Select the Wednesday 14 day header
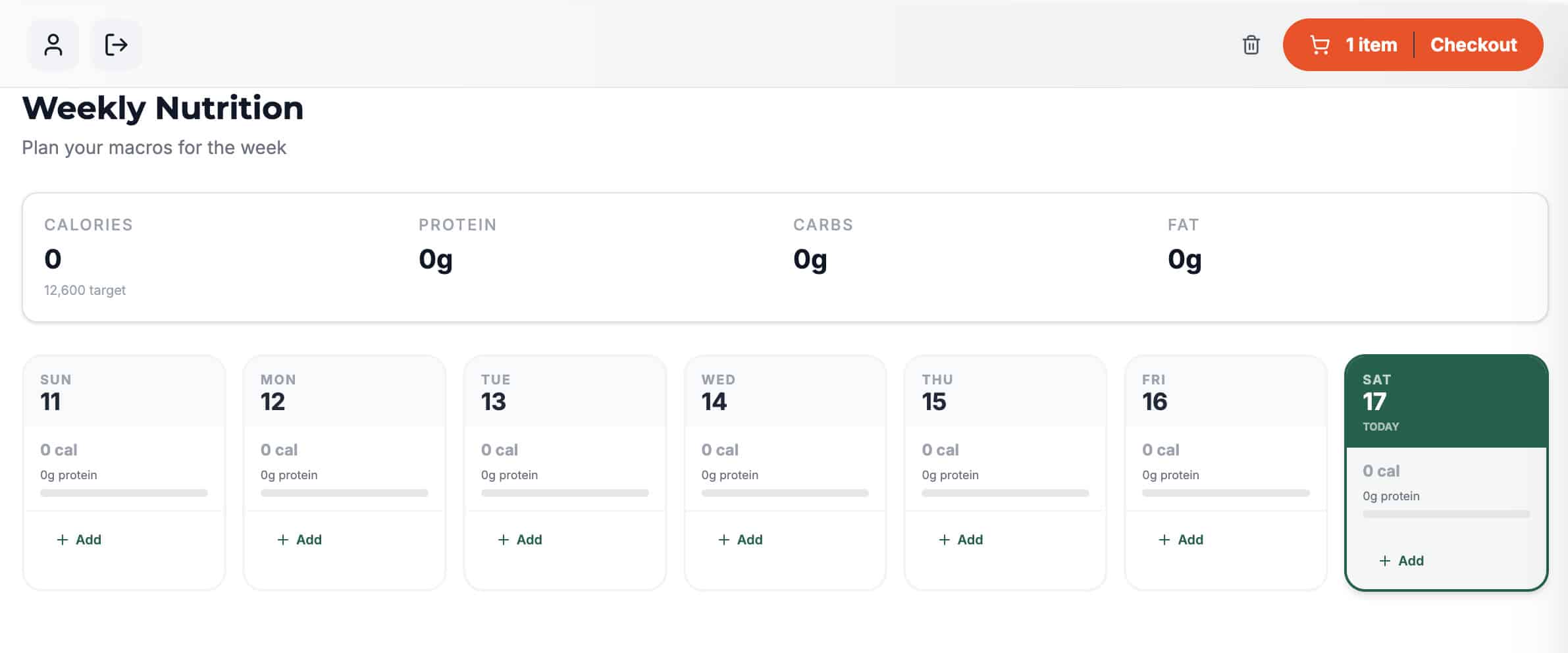Viewport: 1568px width, 653px height. point(785,392)
